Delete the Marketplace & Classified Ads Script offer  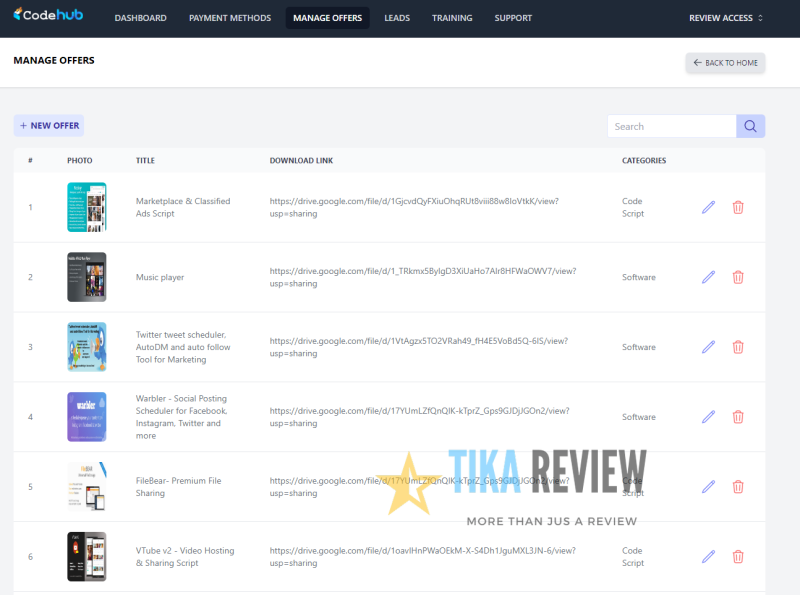tap(738, 207)
